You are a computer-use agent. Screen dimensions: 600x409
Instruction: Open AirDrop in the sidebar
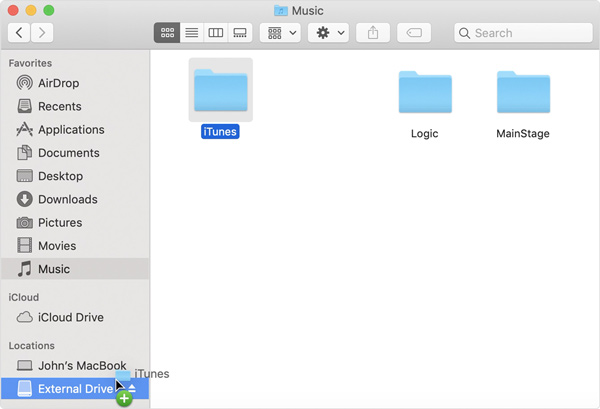point(75,83)
